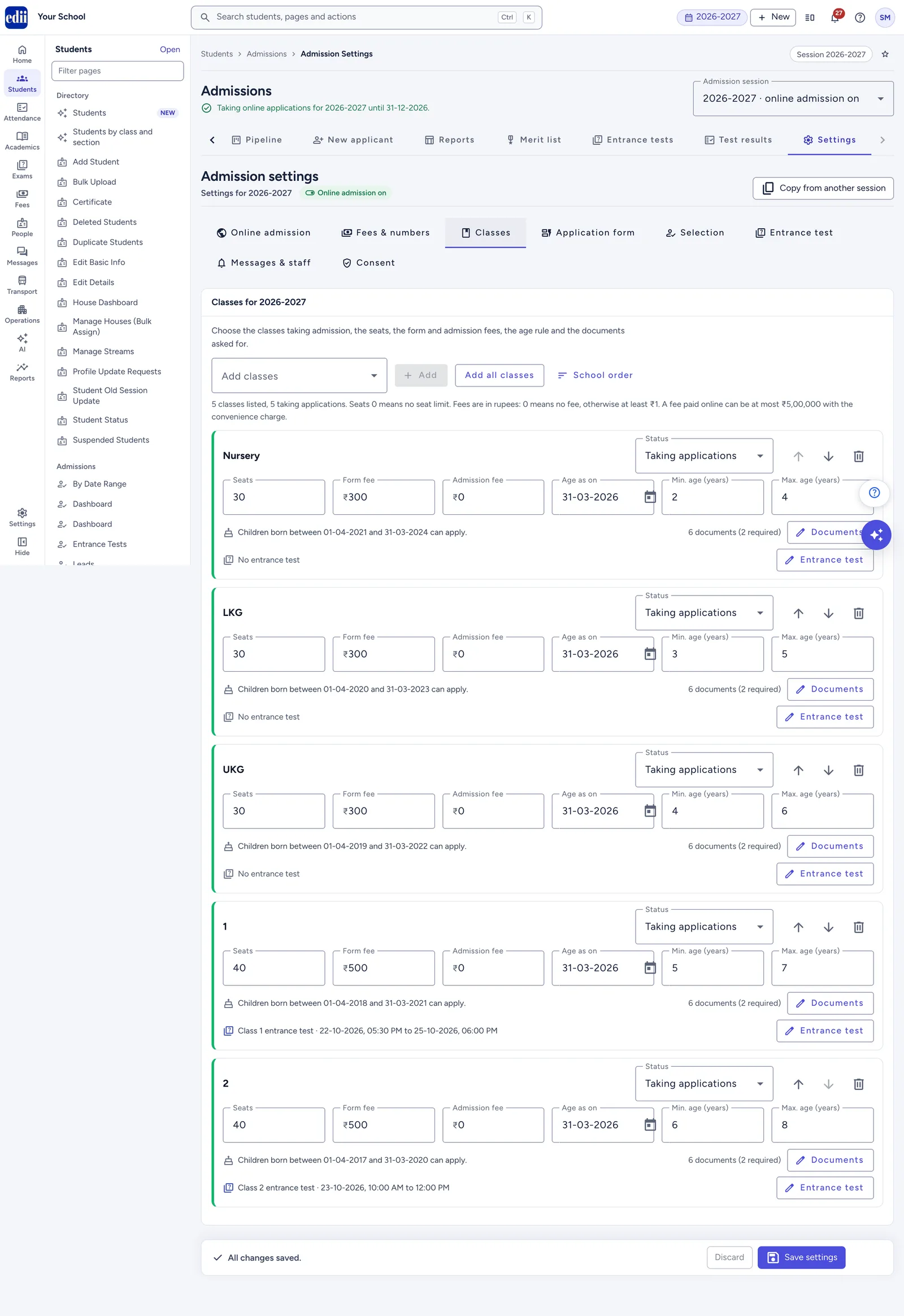Viewport: 904px width, 1316px height.
Task: Move class 1 up in order
Action: (x=798, y=927)
